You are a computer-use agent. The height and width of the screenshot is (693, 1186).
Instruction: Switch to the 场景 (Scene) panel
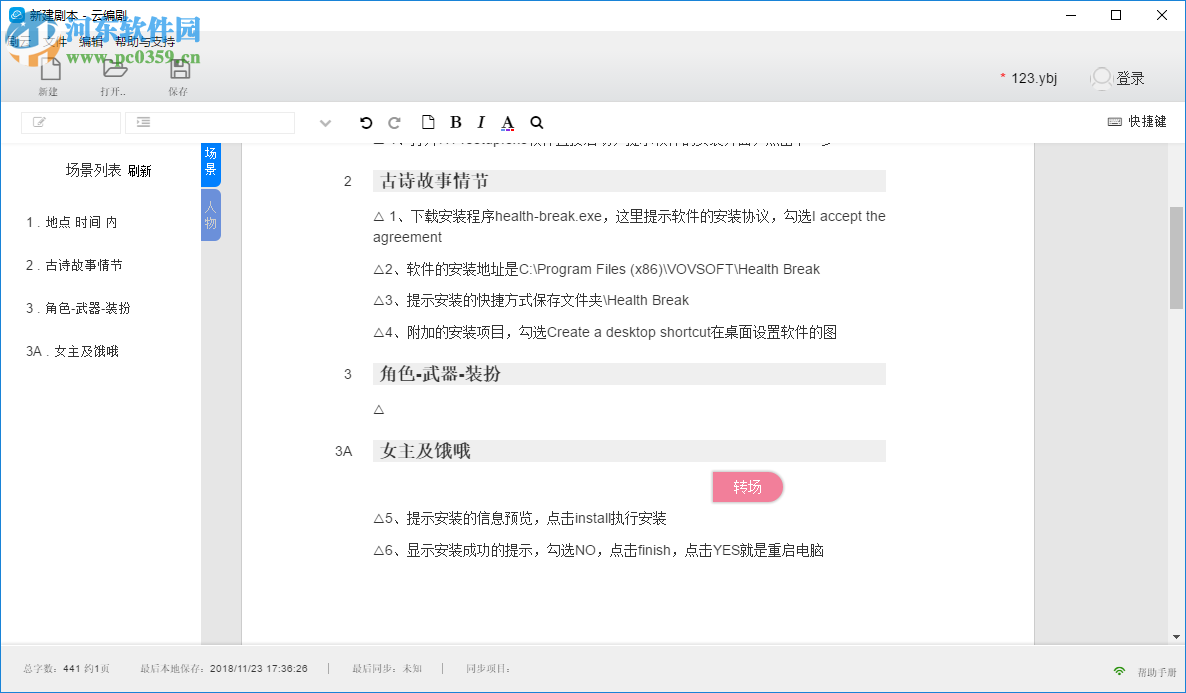tap(211, 164)
